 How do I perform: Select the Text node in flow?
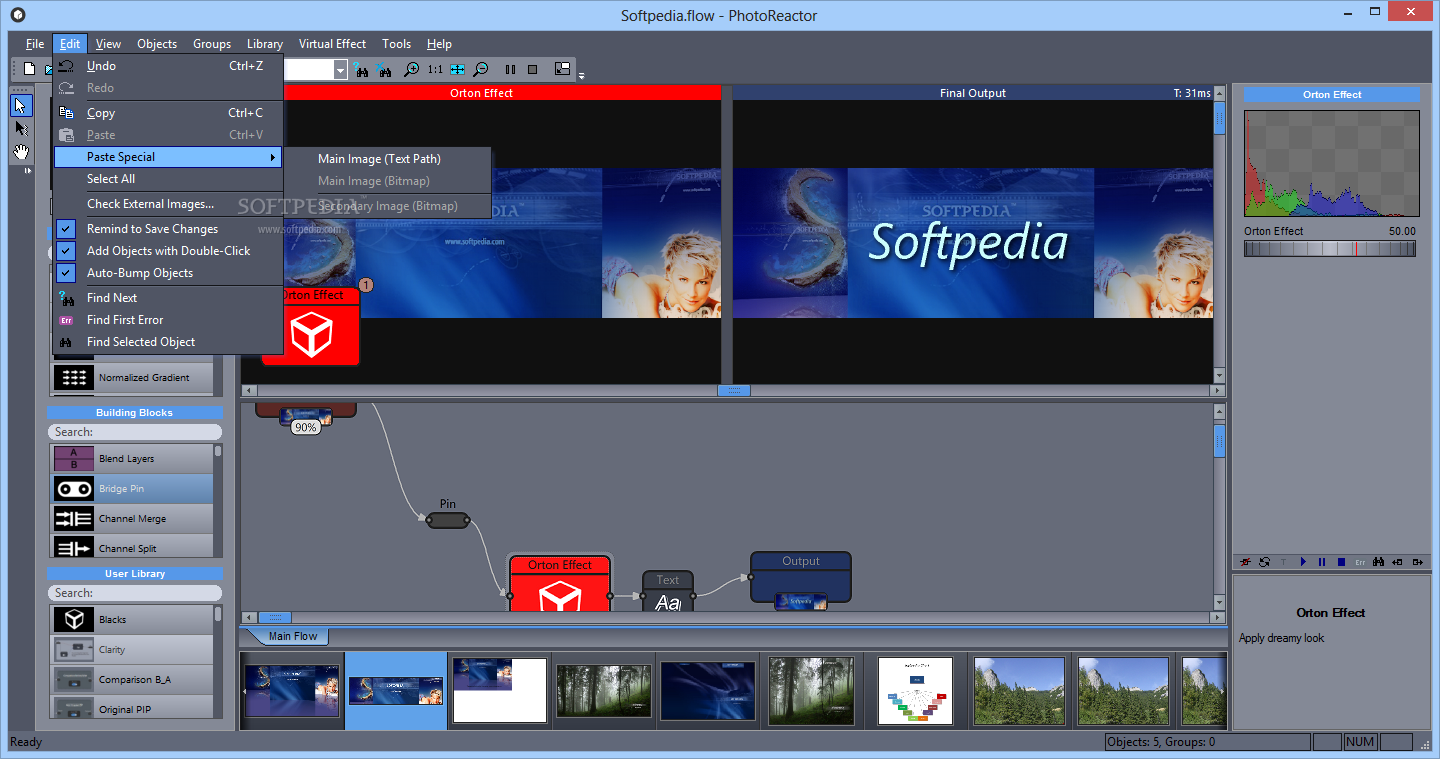coord(668,591)
